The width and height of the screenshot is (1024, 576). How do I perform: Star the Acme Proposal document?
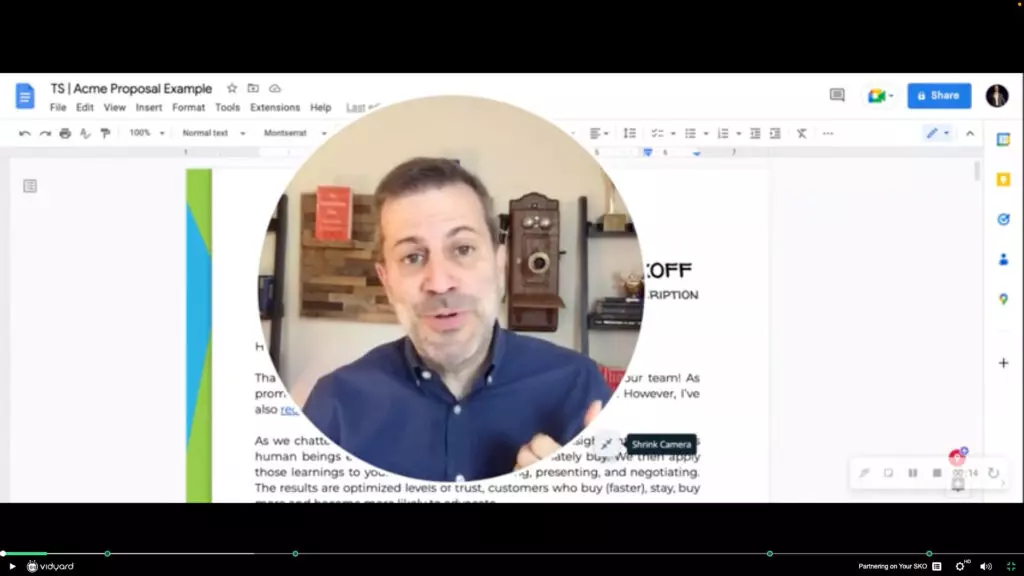(x=231, y=88)
